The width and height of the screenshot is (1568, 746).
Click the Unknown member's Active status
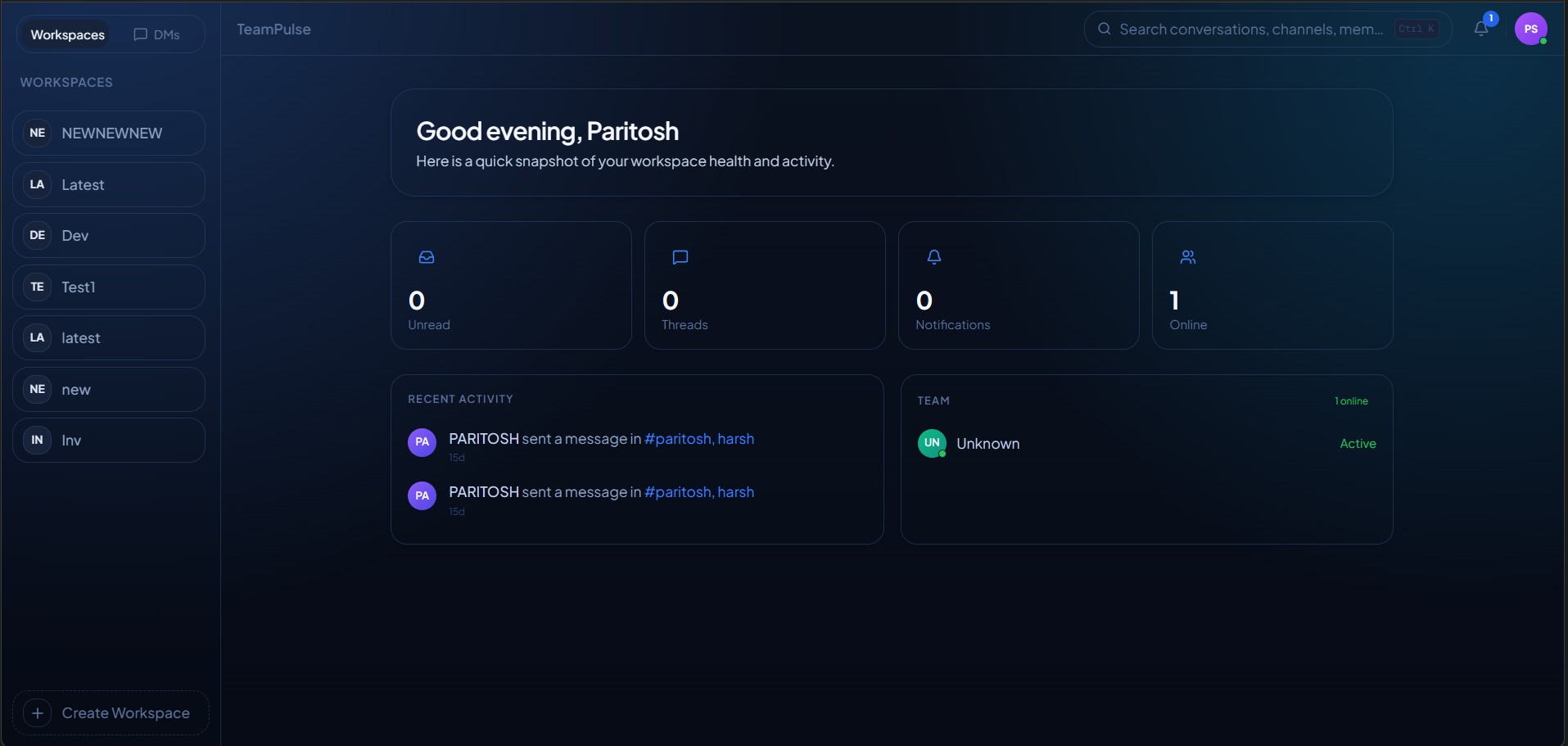(1357, 443)
